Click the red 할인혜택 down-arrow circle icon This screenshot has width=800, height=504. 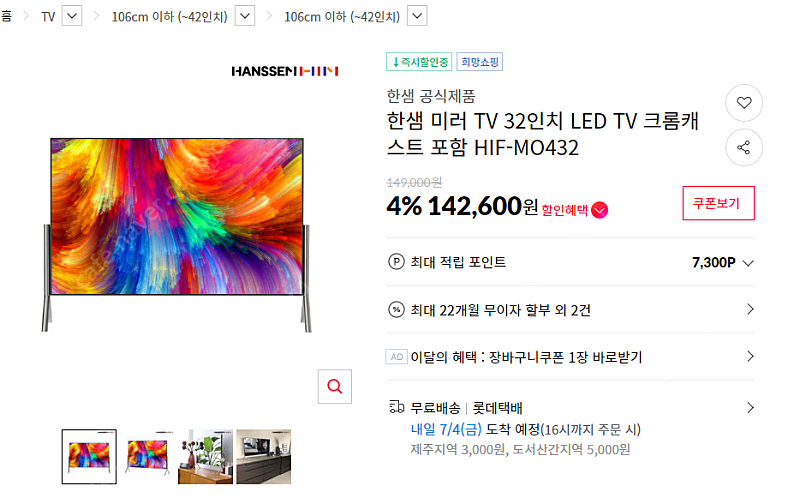pos(599,210)
